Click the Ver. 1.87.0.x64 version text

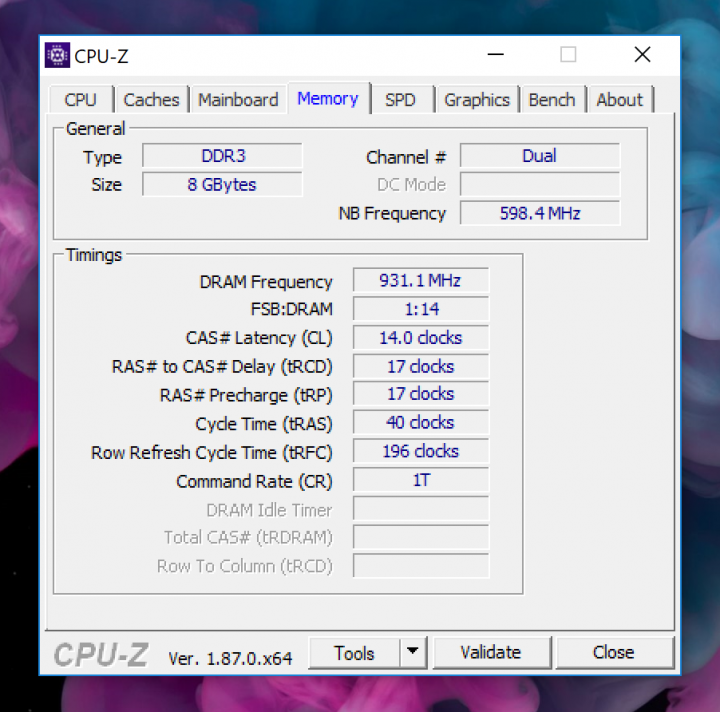click(230, 659)
